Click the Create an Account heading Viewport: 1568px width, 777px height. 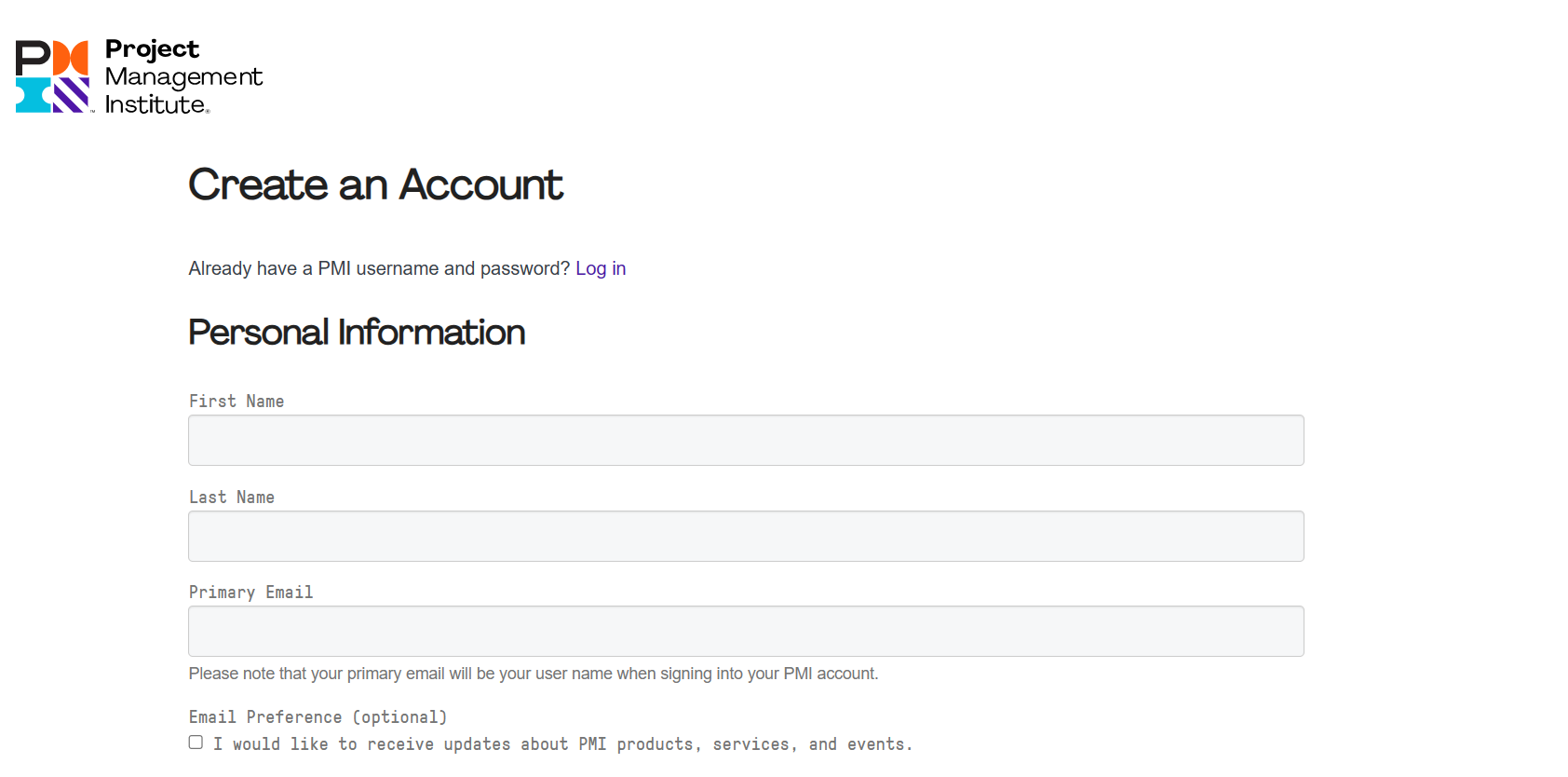click(375, 184)
